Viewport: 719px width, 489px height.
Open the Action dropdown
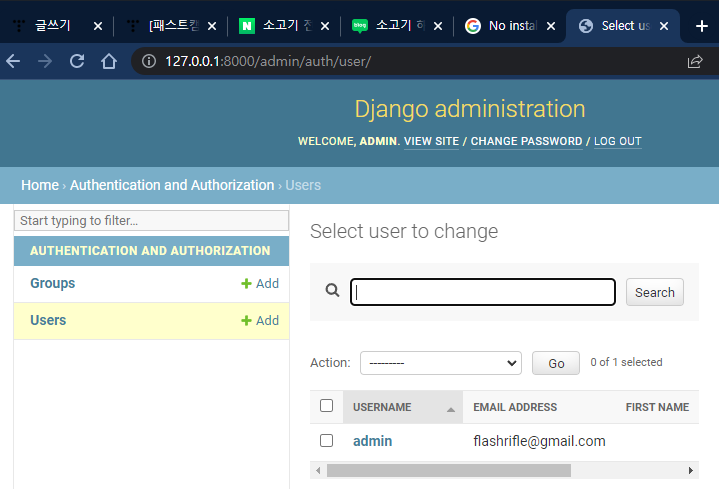point(441,363)
